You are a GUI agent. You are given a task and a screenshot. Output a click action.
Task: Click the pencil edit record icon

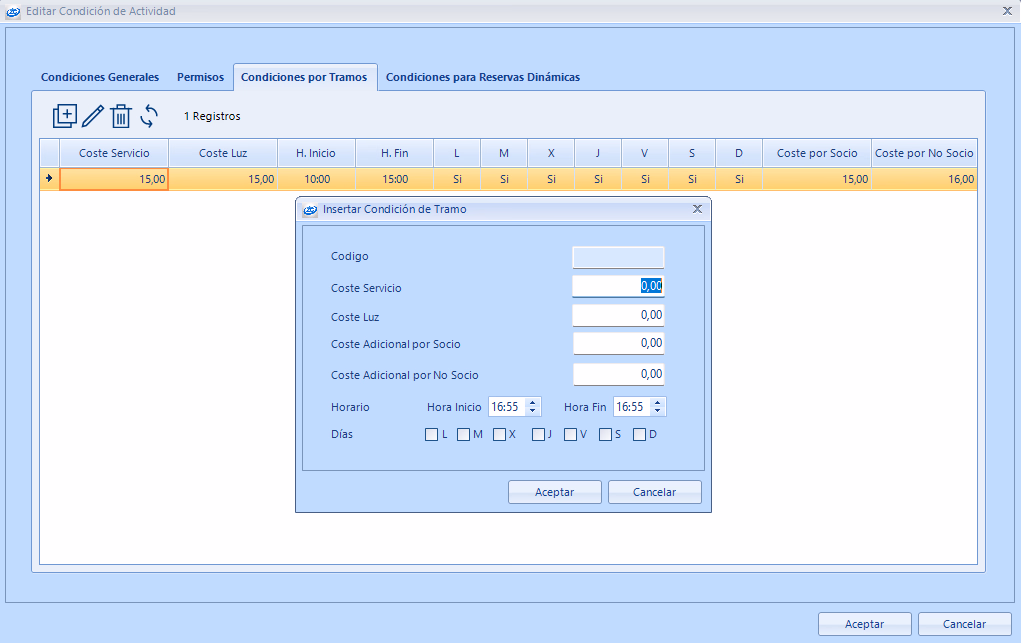[93, 116]
